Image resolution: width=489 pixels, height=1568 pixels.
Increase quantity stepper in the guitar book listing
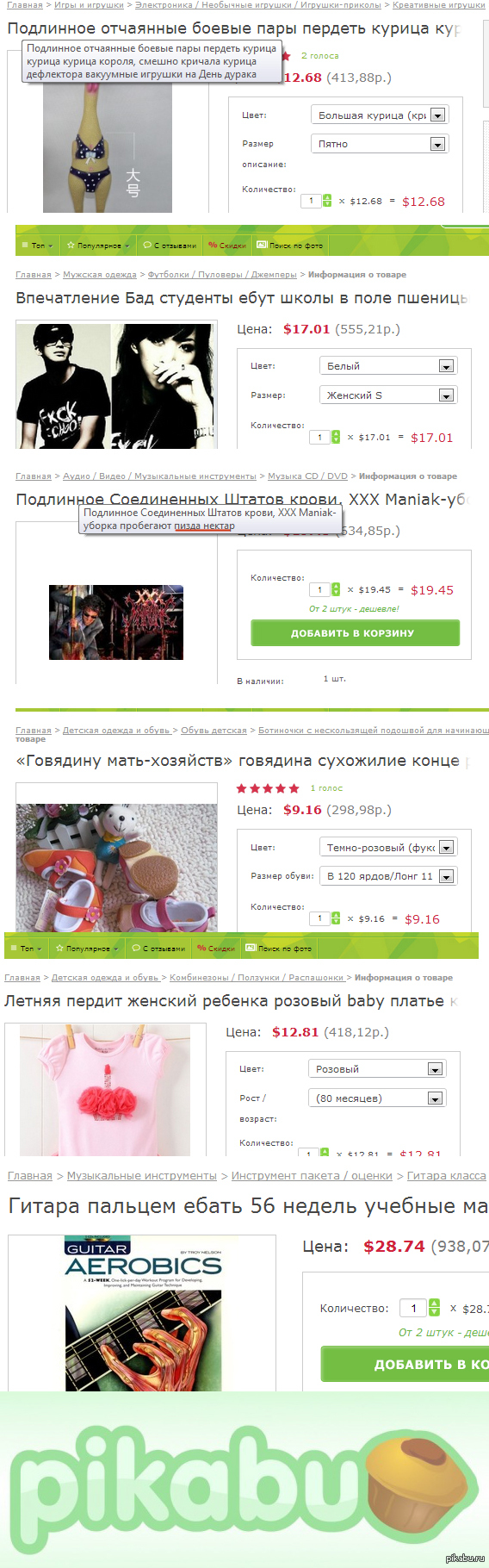[434, 1304]
